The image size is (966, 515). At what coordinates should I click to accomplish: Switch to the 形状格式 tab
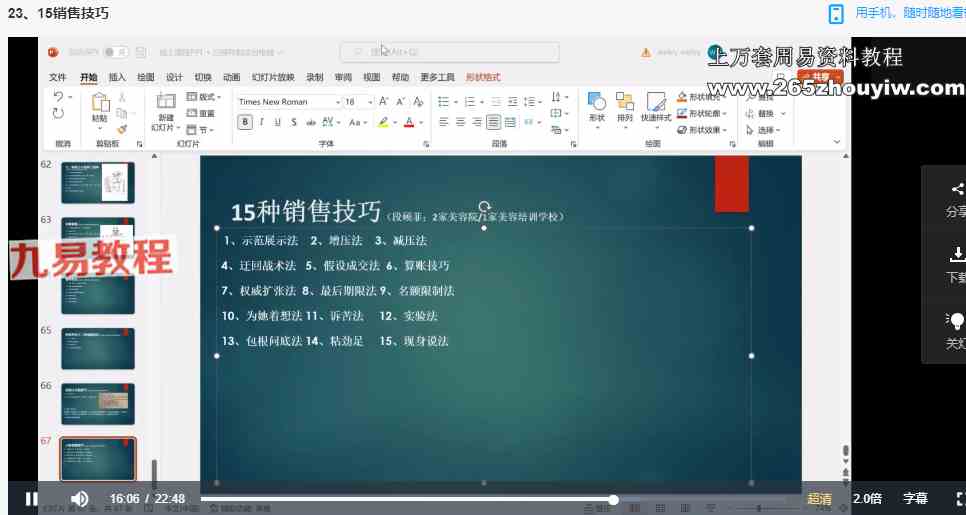point(483,77)
